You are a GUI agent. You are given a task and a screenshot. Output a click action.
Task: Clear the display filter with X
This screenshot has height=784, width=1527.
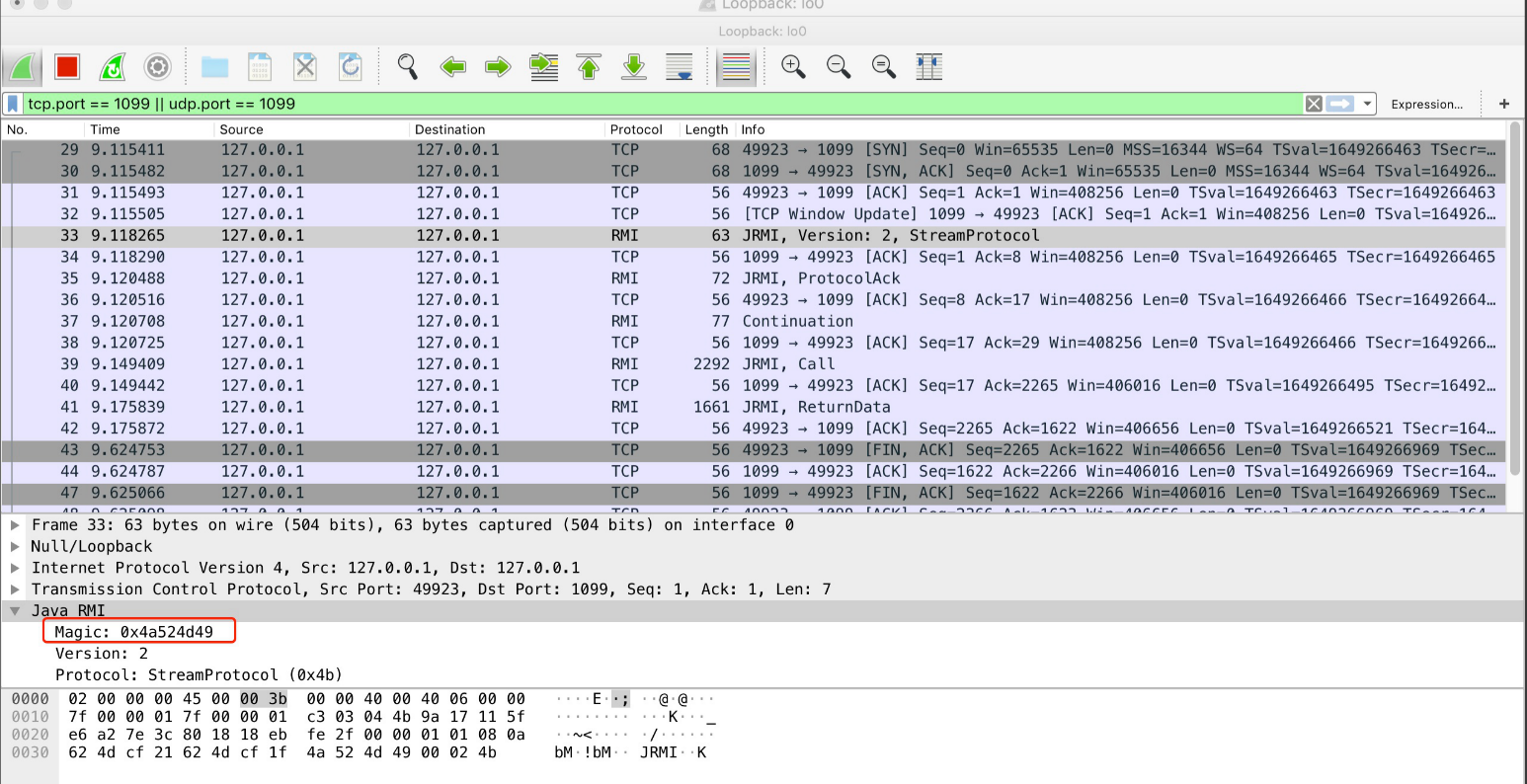tap(1314, 104)
